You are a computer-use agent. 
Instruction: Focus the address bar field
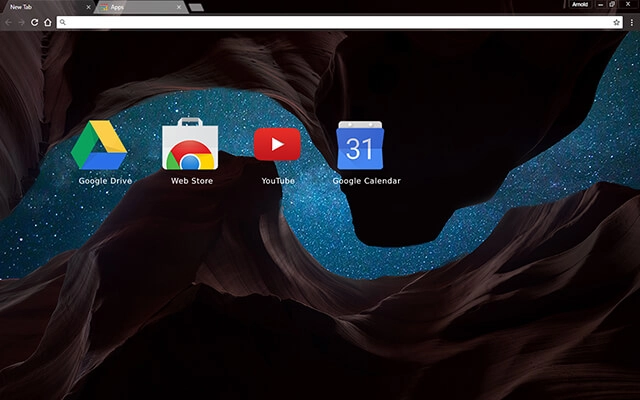[x=340, y=22]
